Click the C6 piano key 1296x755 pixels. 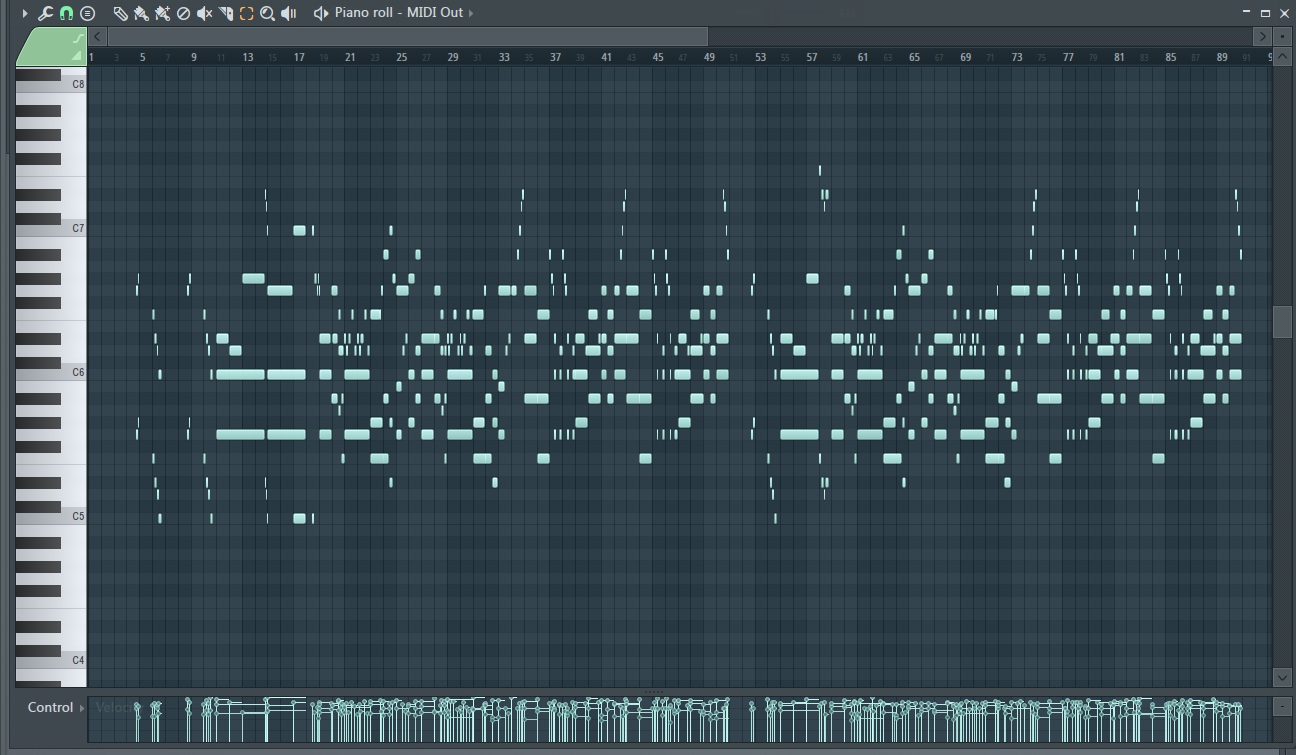[51, 372]
